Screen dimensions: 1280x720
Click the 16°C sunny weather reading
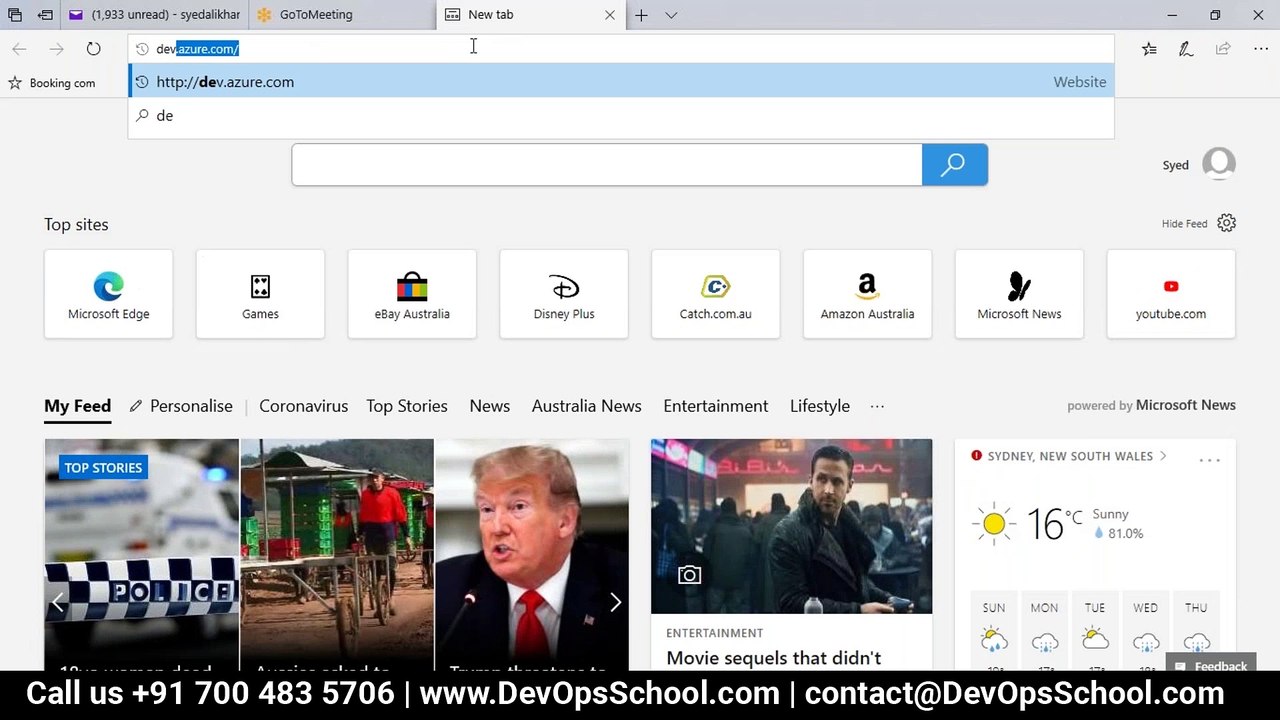[x=1057, y=524]
